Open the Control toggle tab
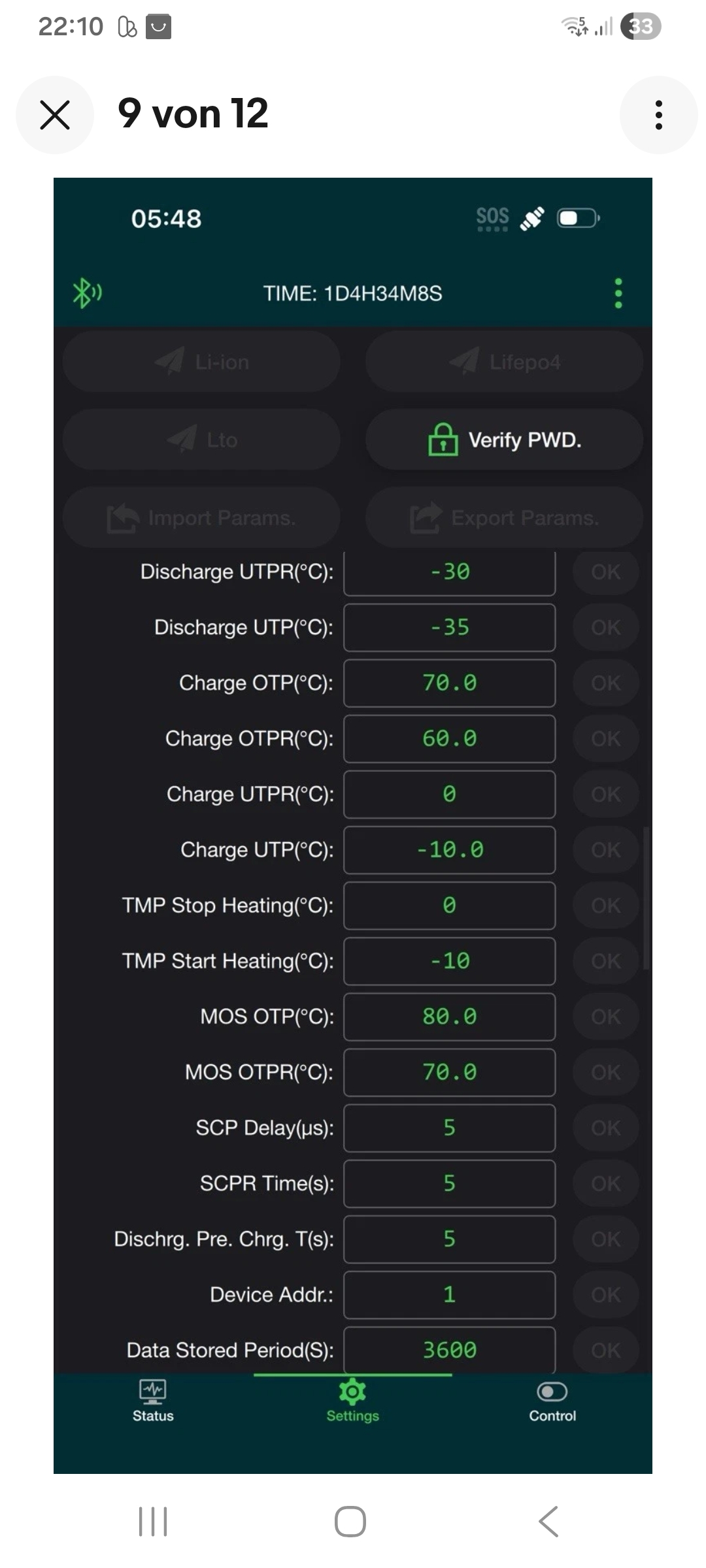Viewport: 706px width, 1568px height. (x=552, y=1401)
